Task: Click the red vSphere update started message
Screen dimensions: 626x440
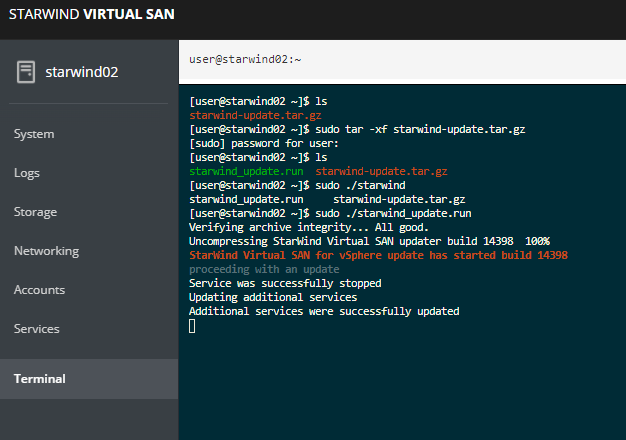Action: click(378, 255)
